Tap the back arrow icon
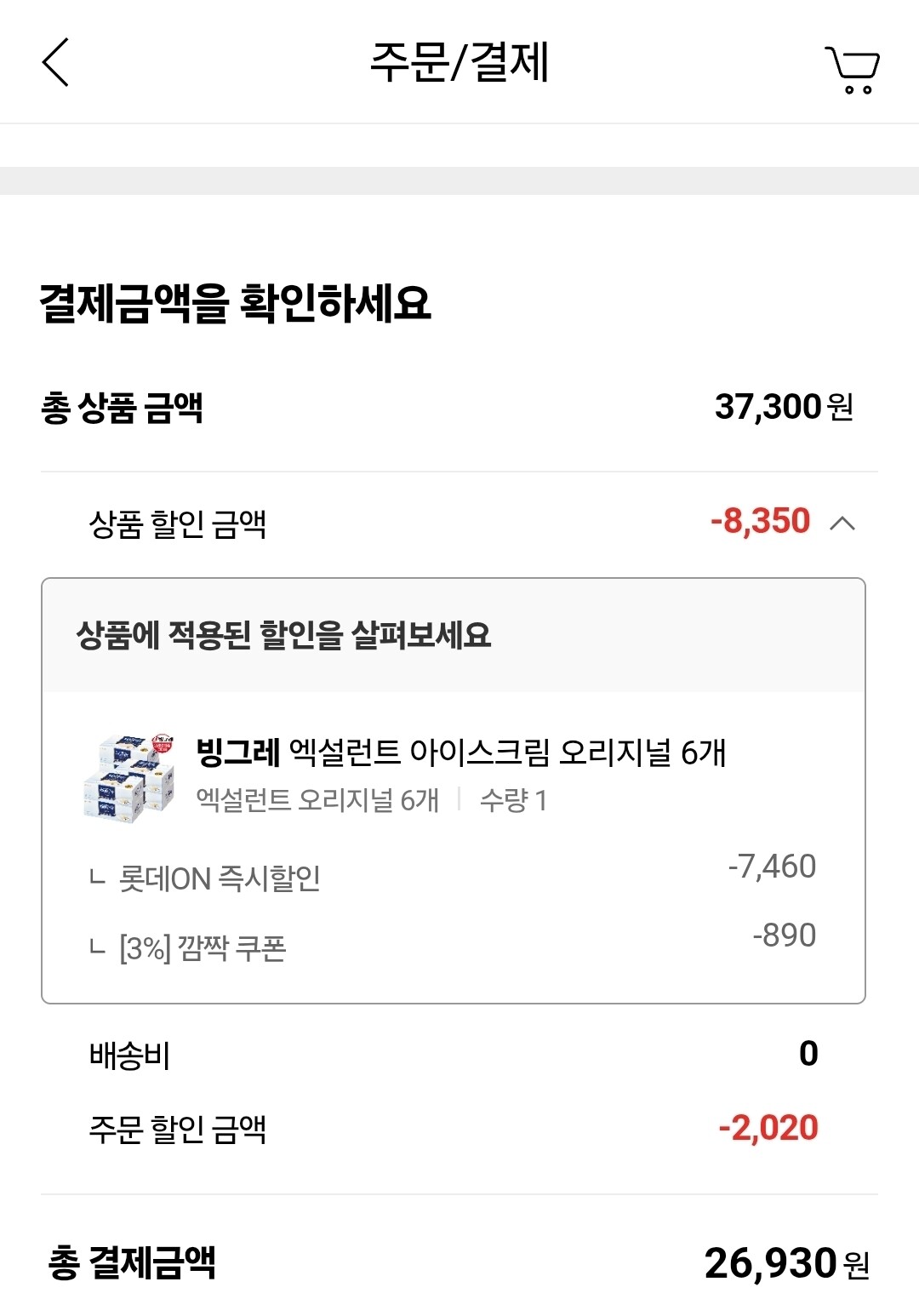Image resolution: width=919 pixels, height=1316 pixels. [x=56, y=62]
